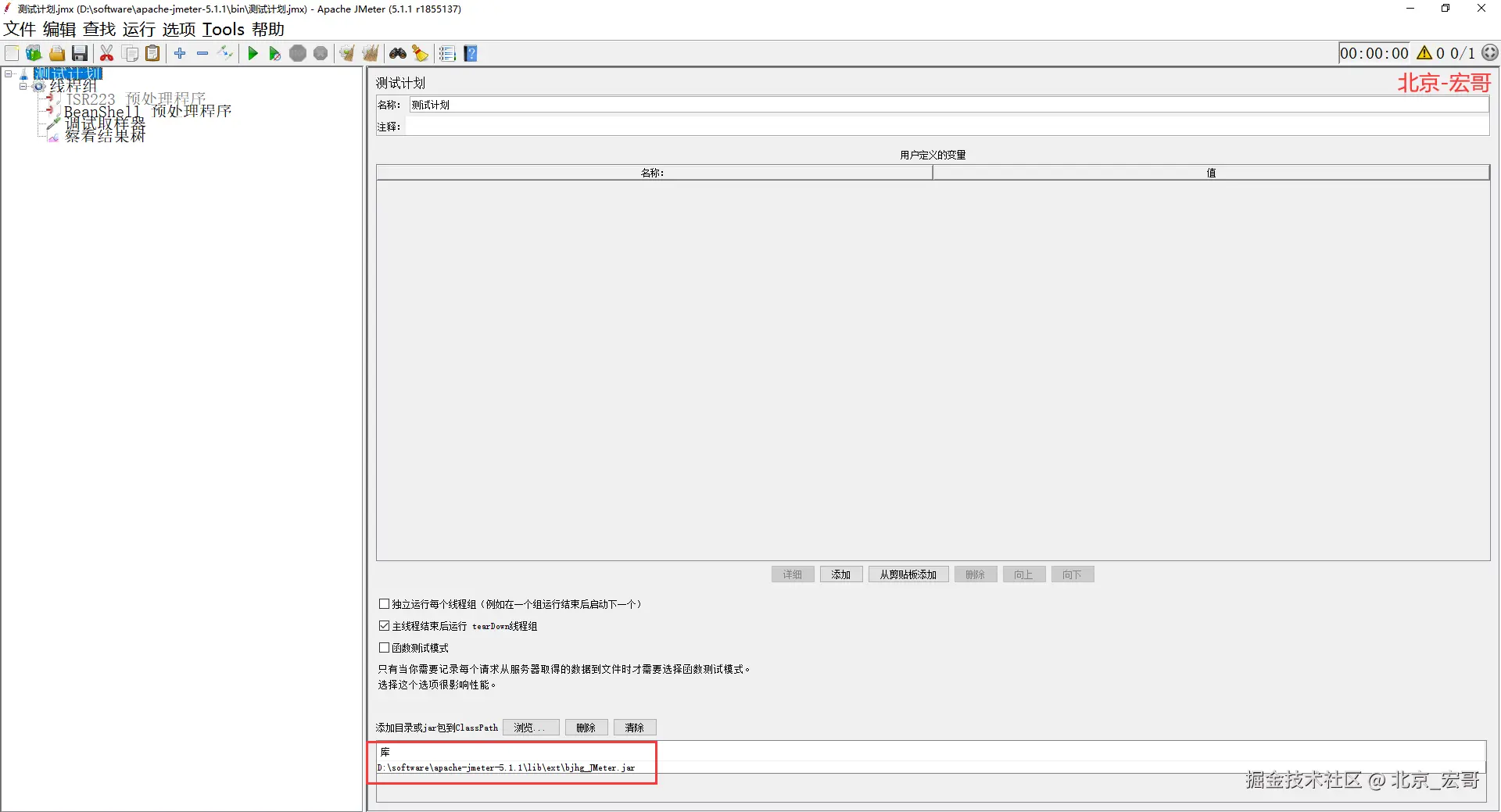The image size is (1501, 812).
Task: Open the 选项 menu
Action: coord(179,30)
